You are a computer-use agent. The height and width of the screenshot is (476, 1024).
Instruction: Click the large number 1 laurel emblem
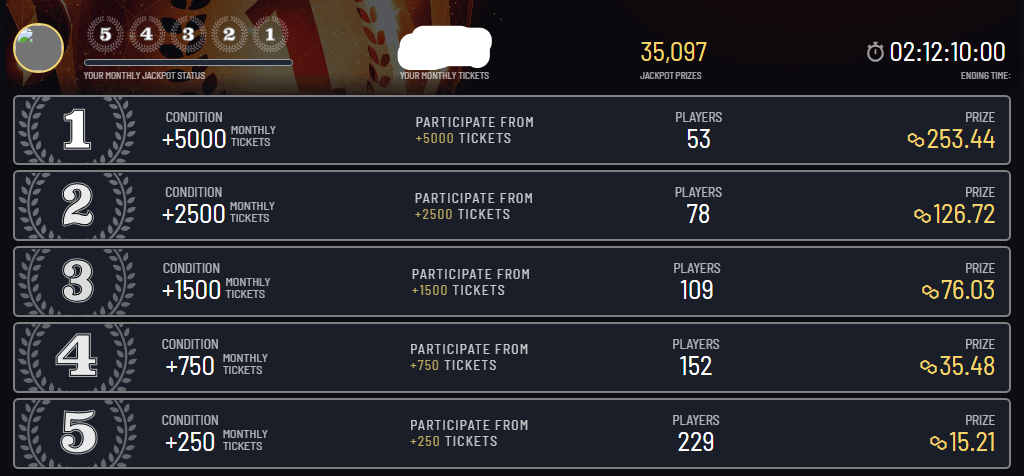click(77, 129)
